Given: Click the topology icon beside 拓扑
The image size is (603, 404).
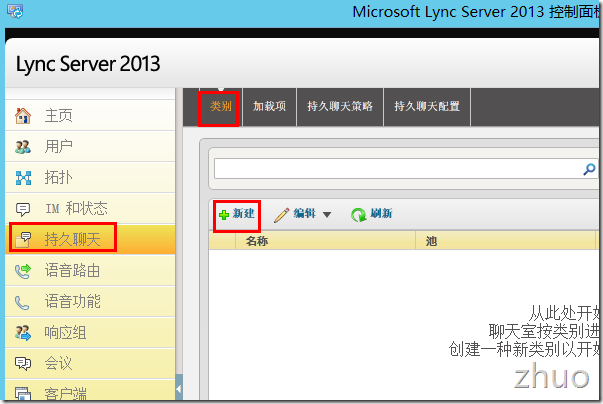Looking at the screenshot, I should pos(23,178).
